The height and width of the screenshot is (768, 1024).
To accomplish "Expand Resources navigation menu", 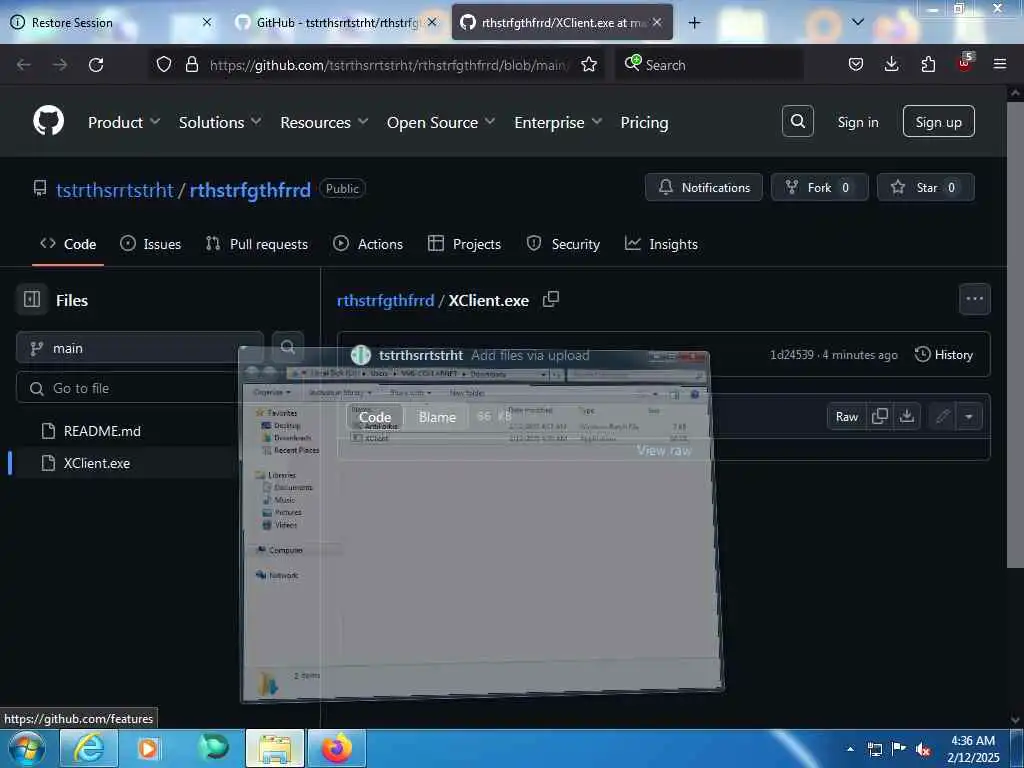I will (x=324, y=122).
